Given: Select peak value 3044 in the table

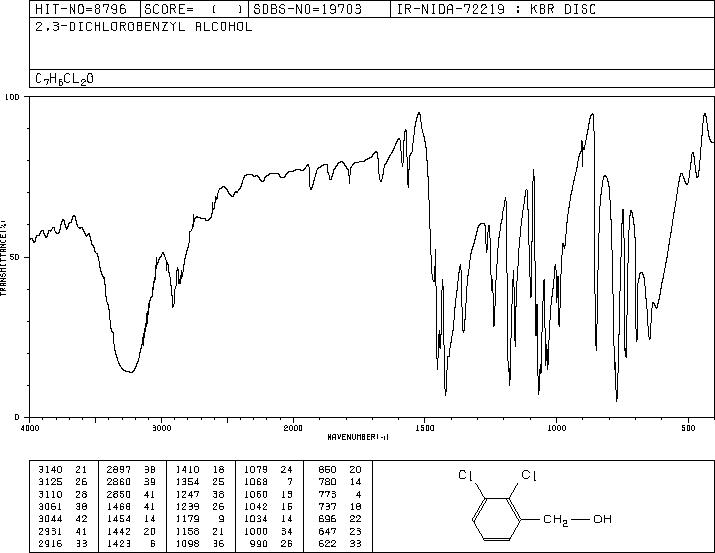Looking at the screenshot, I should point(51,519).
